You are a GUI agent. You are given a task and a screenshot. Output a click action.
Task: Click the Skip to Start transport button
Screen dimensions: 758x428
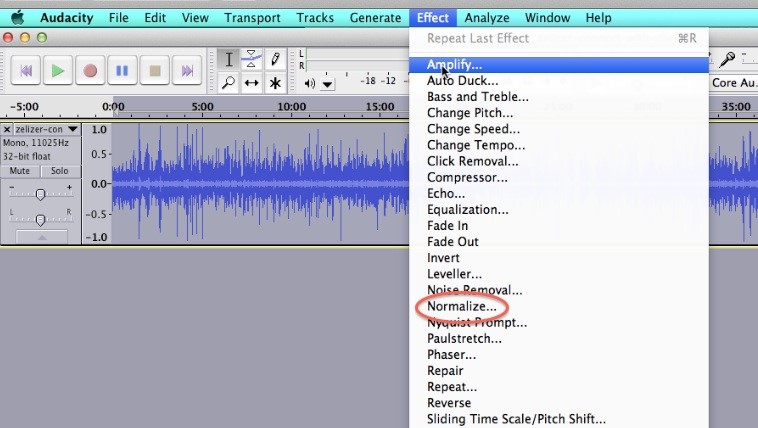pos(26,71)
